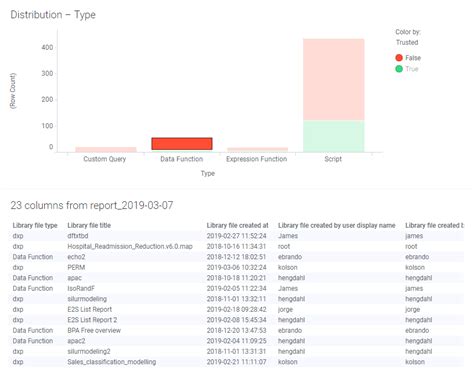
Task: Click the green True segment of Script bar
Action: pyautogui.click(x=333, y=136)
